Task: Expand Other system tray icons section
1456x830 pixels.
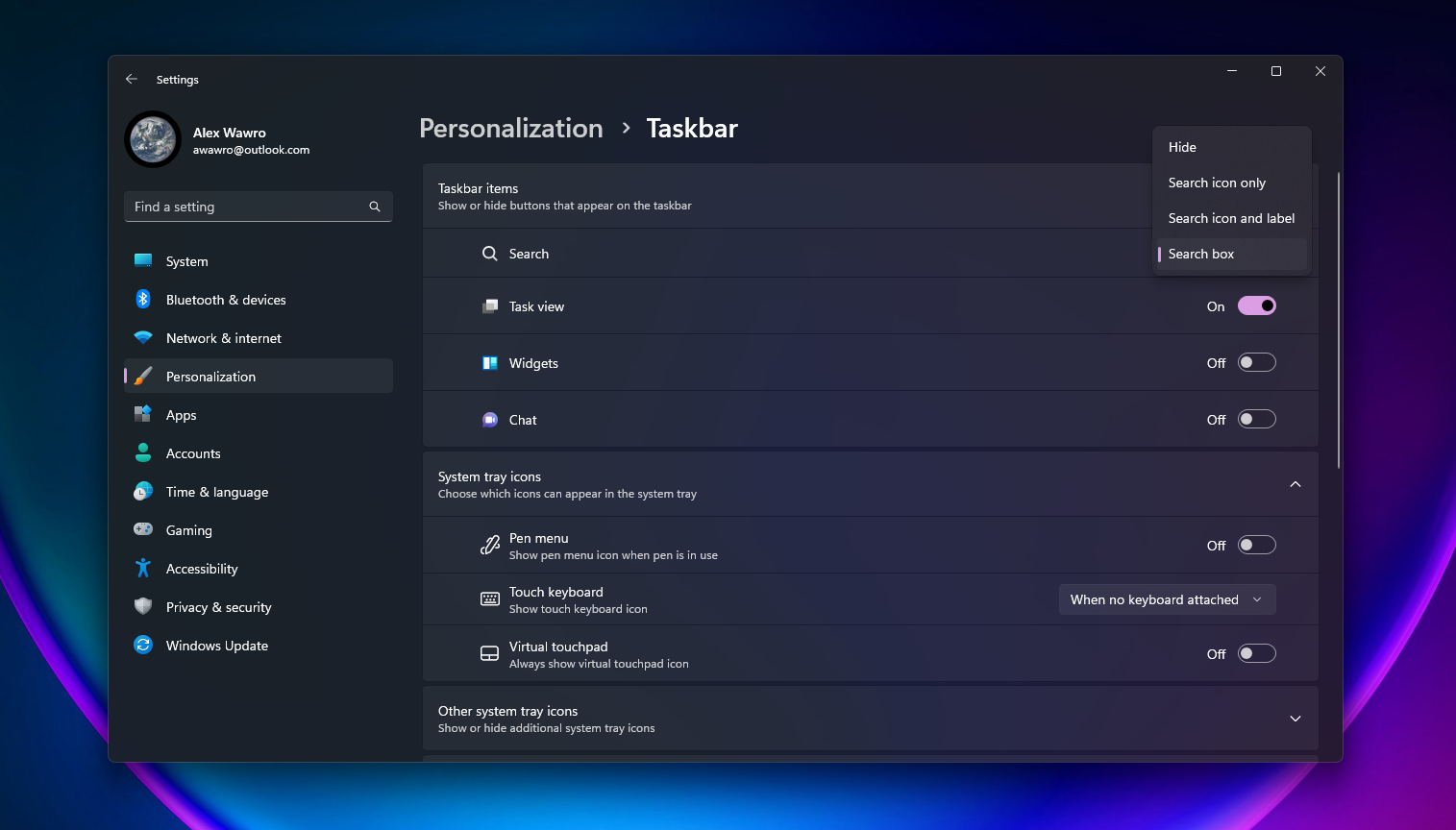Action: [x=1295, y=719]
